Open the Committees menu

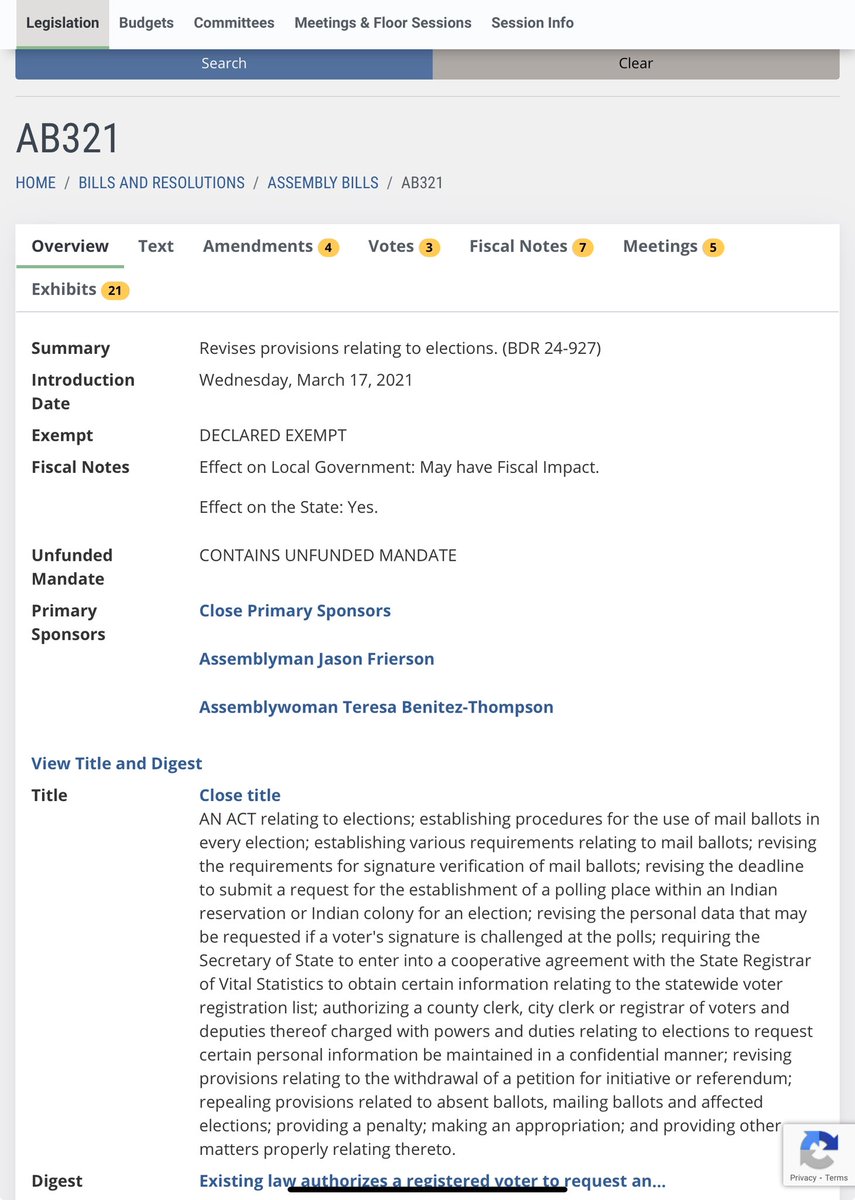tap(234, 23)
